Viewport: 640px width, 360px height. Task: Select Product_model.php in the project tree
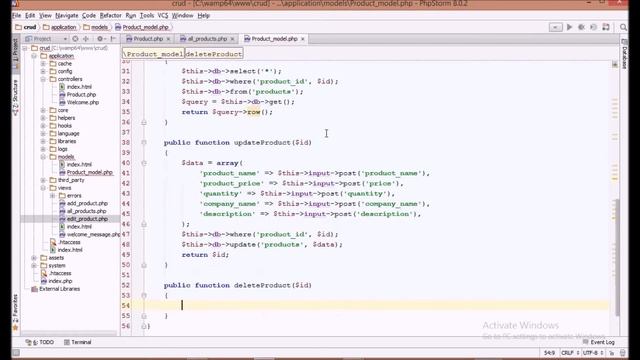89,172
